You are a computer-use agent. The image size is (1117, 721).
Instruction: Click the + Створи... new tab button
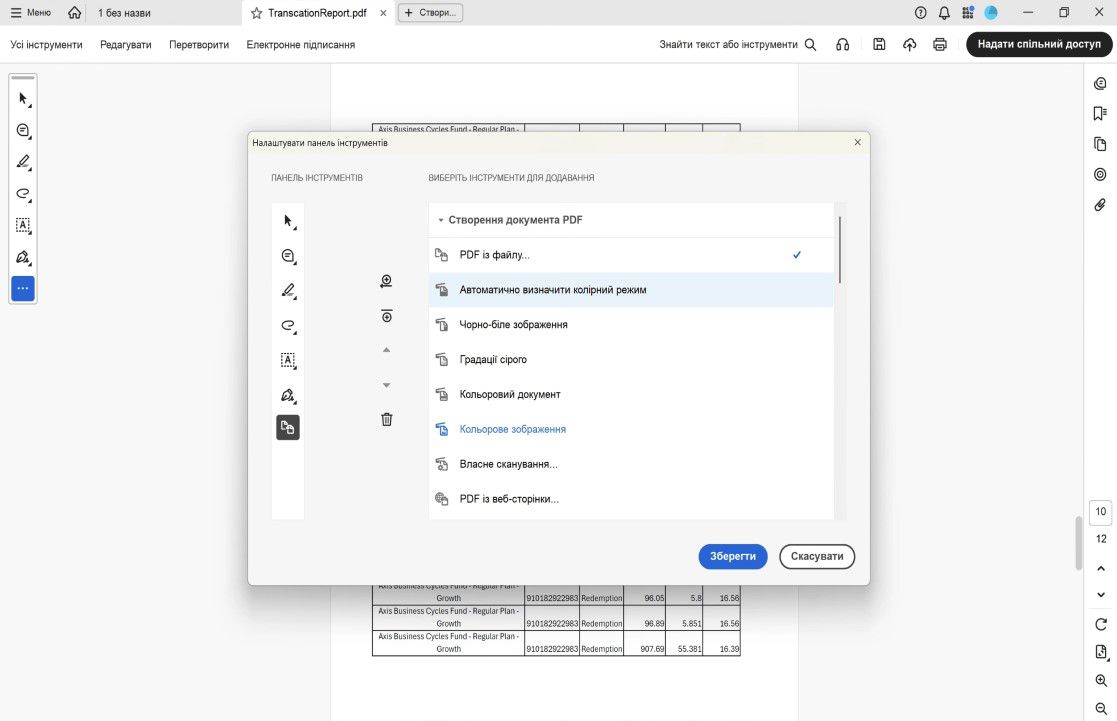[430, 13]
